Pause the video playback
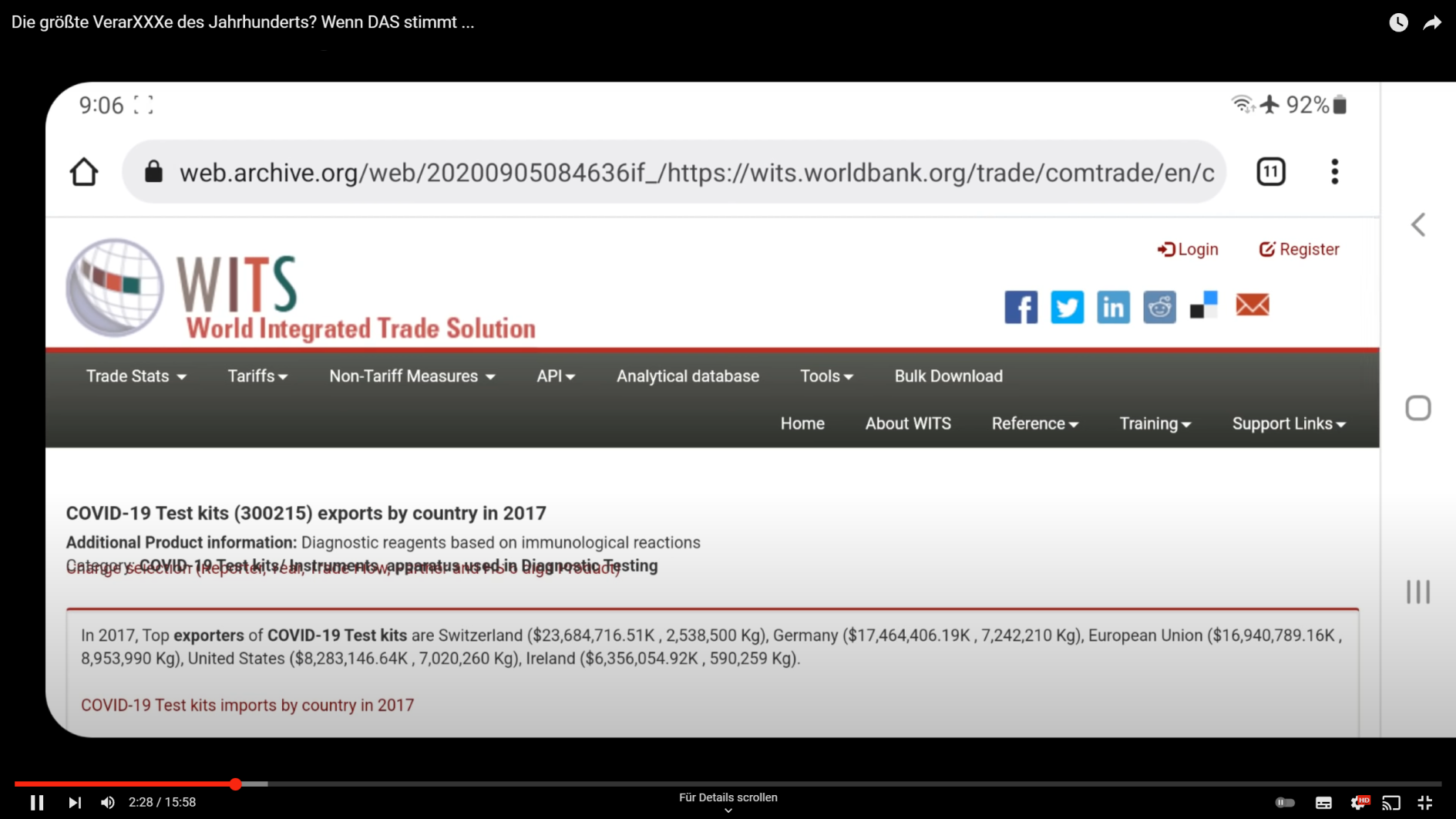This screenshot has height=819, width=1456. (36, 802)
